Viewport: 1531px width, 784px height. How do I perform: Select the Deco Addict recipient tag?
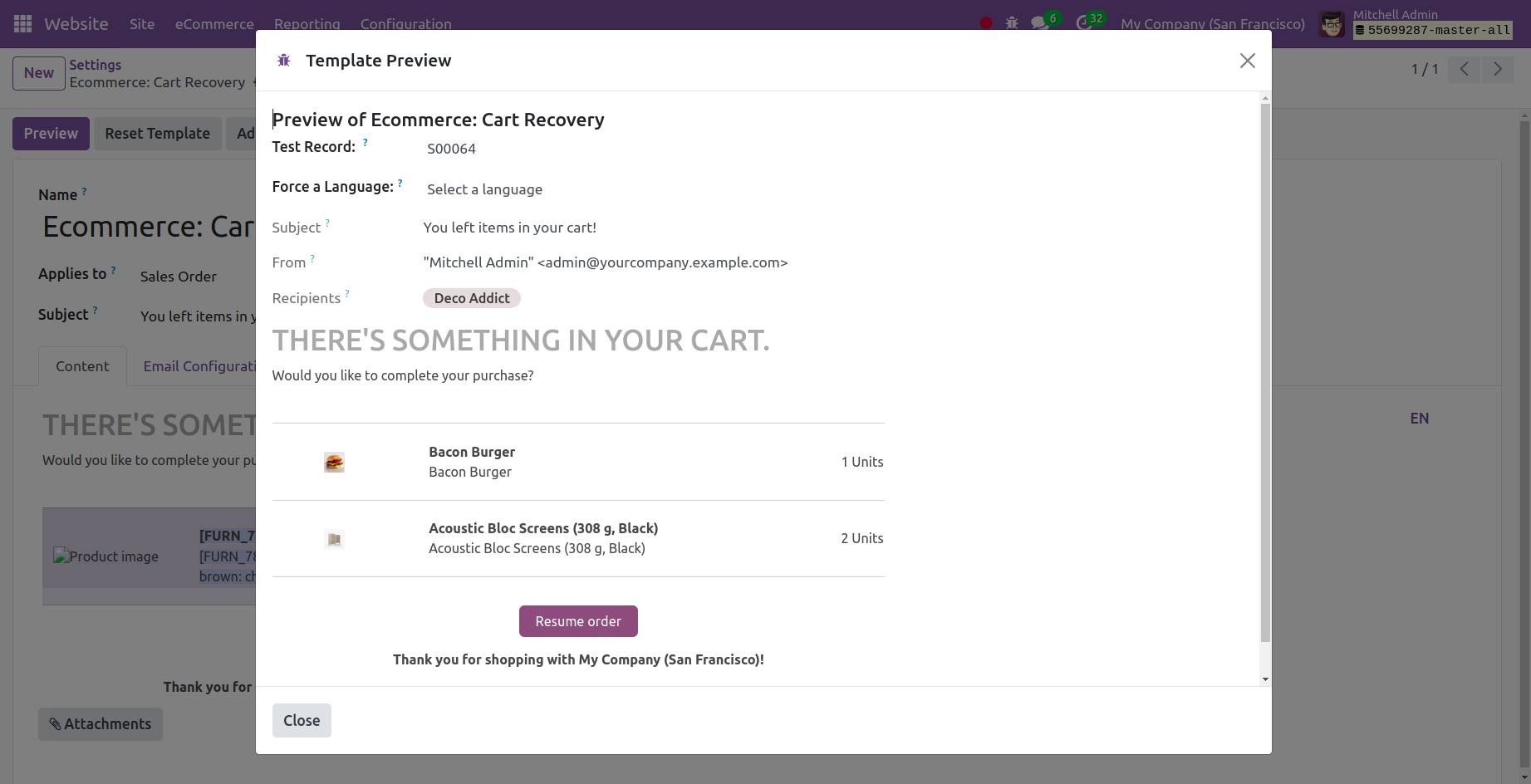(x=471, y=297)
